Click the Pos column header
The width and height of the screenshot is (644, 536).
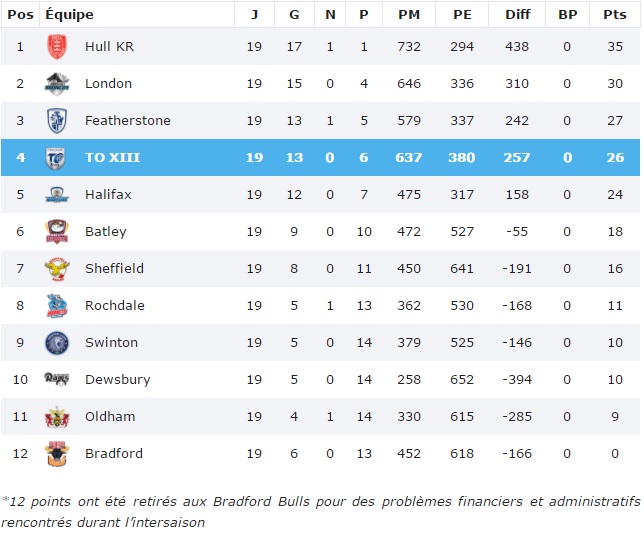(x=20, y=15)
